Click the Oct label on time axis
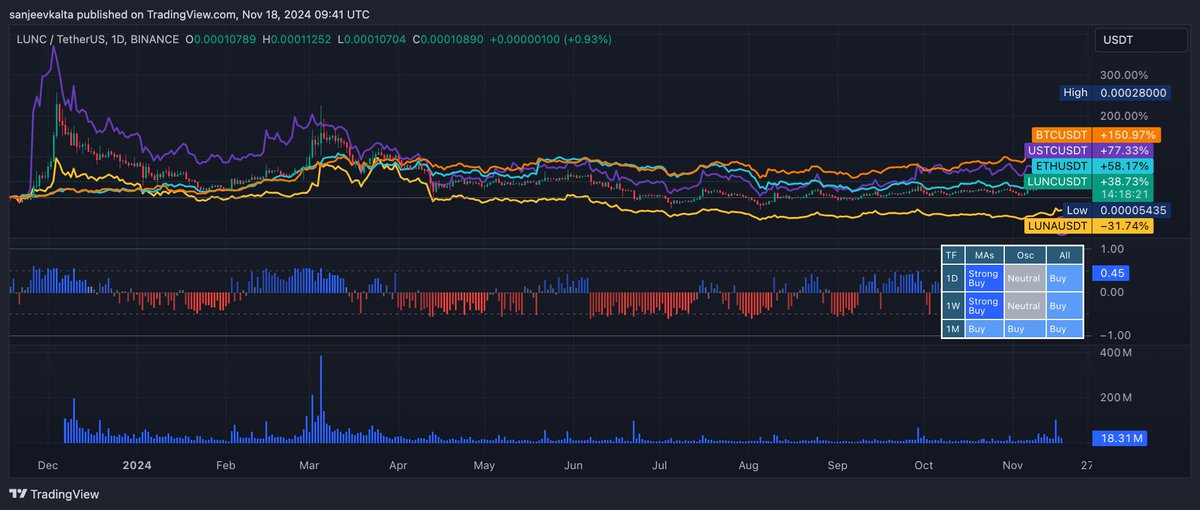The width and height of the screenshot is (1200, 510). coord(924,465)
